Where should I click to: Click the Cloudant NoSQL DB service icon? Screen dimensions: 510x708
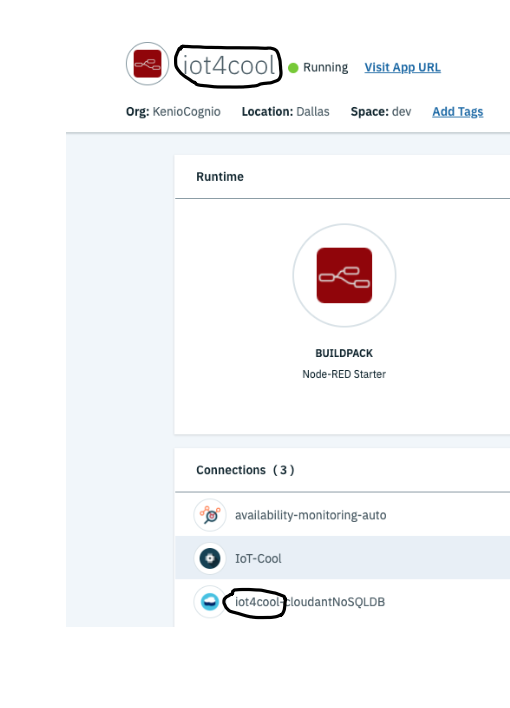(x=210, y=601)
